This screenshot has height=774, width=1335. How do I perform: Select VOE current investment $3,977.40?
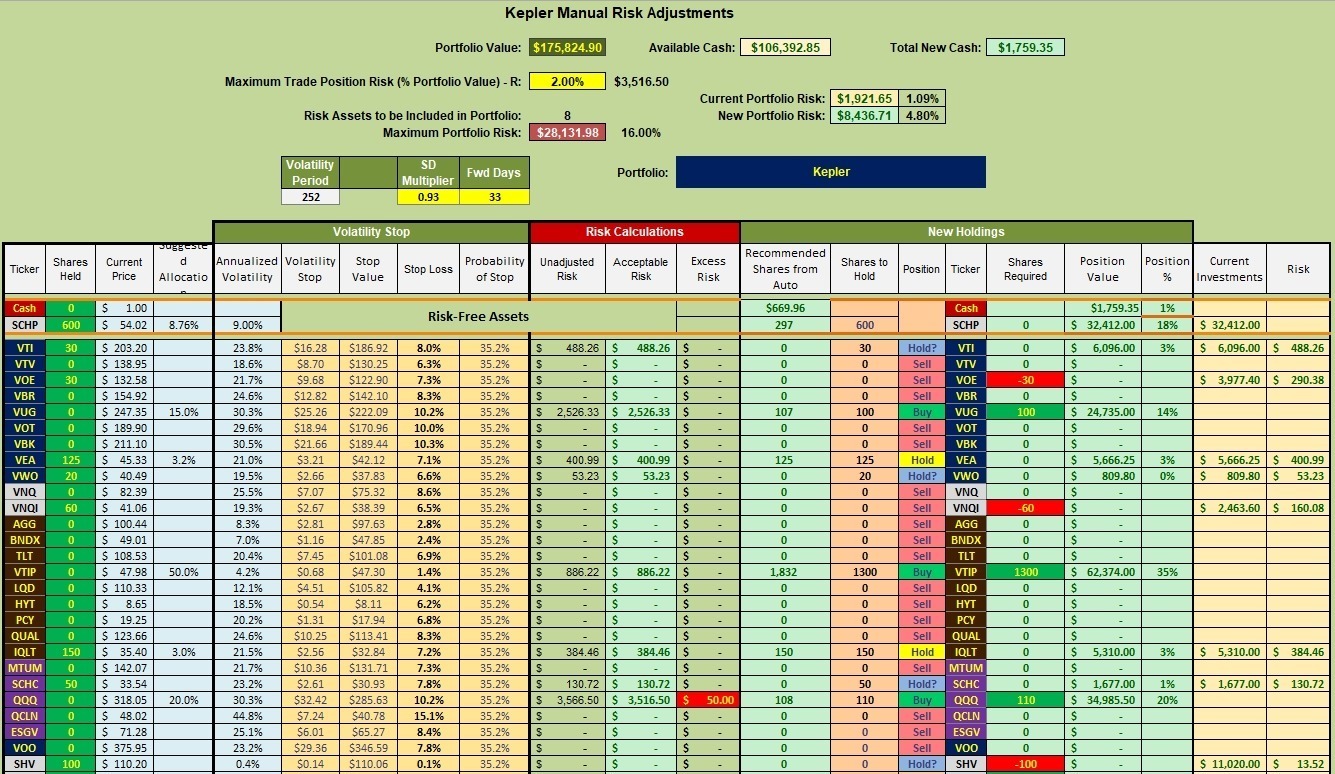pos(1230,380)
